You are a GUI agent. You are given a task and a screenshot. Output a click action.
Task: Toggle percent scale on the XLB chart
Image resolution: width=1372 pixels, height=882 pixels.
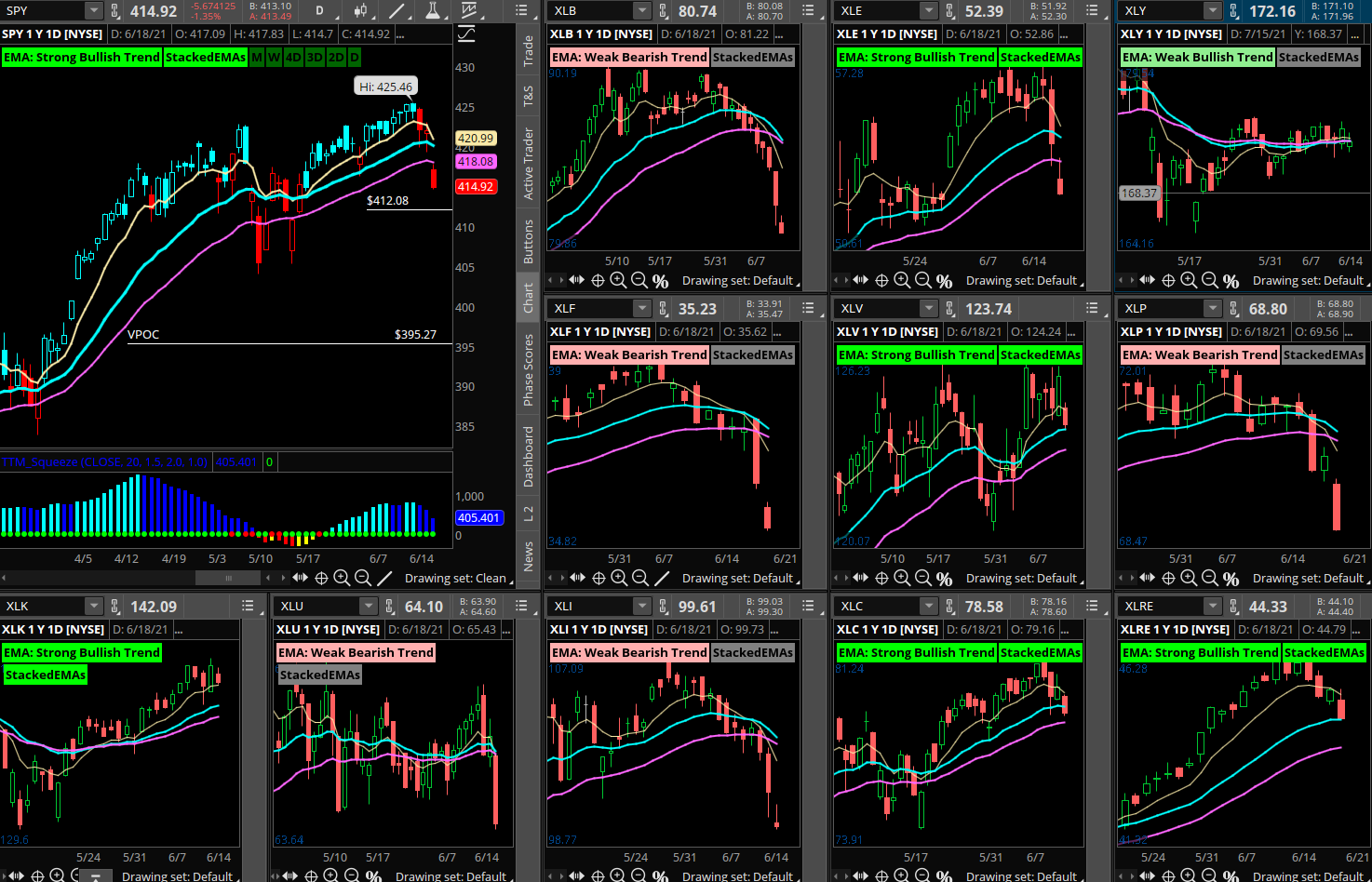660,281
